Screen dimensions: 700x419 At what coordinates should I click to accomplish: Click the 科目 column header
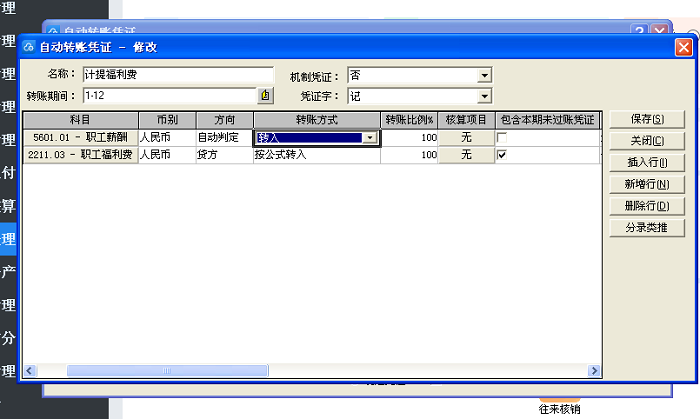click(x=81, y=120)
